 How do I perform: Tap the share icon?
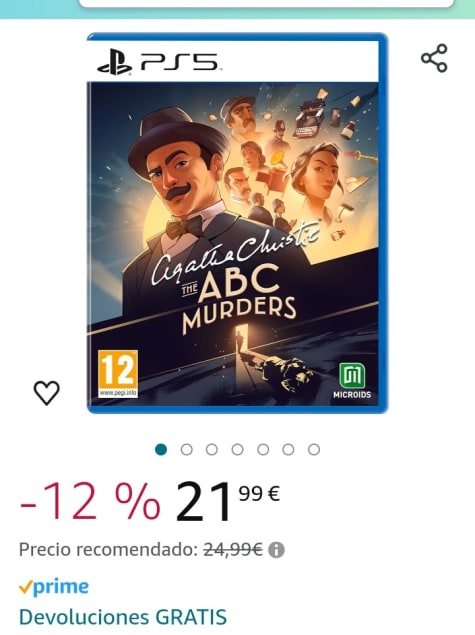pos(434,58)
